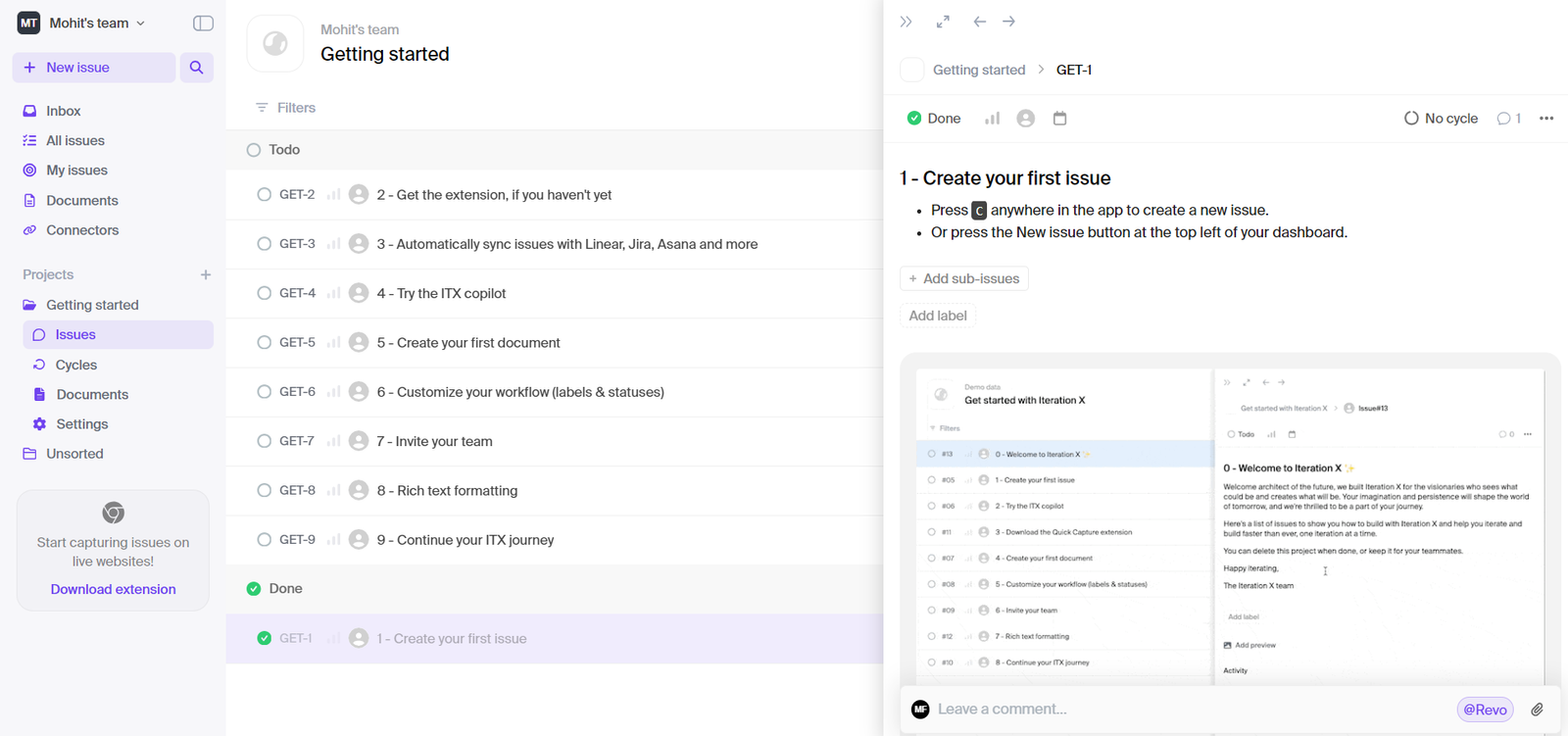Toggle GET-8 status circle
This screenshot has height=736, width=1568.
pos(264,490)
